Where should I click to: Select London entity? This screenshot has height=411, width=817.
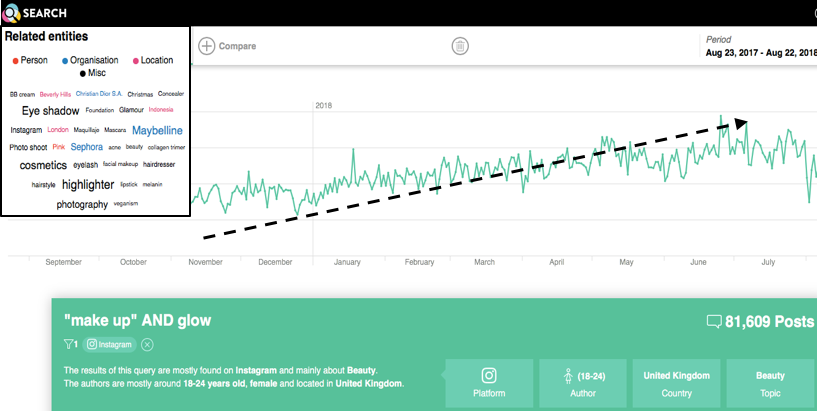(x=58, y=130)
